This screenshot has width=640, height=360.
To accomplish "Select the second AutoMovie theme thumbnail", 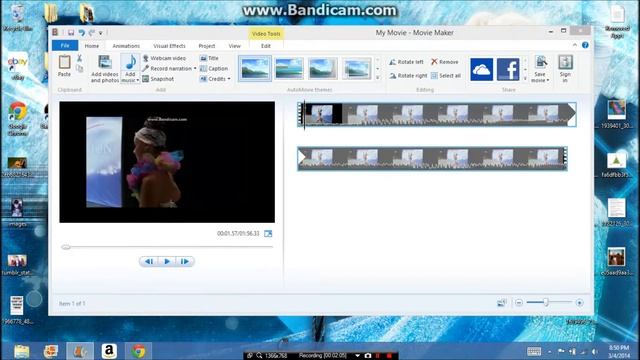I will click(x=289, y=69).
